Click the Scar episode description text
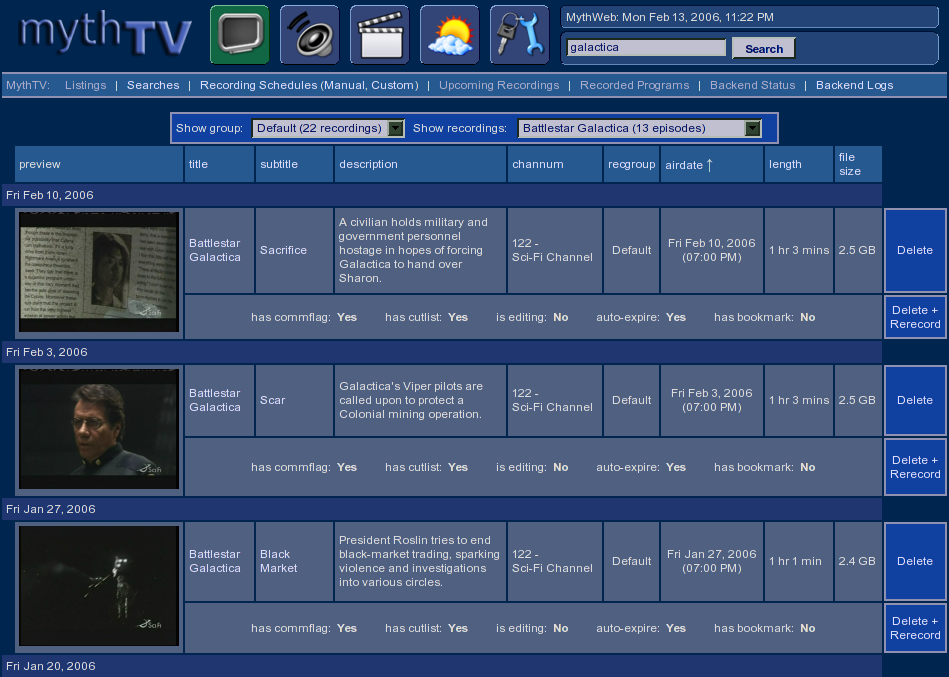949x677 pixels. coord(410,401)
